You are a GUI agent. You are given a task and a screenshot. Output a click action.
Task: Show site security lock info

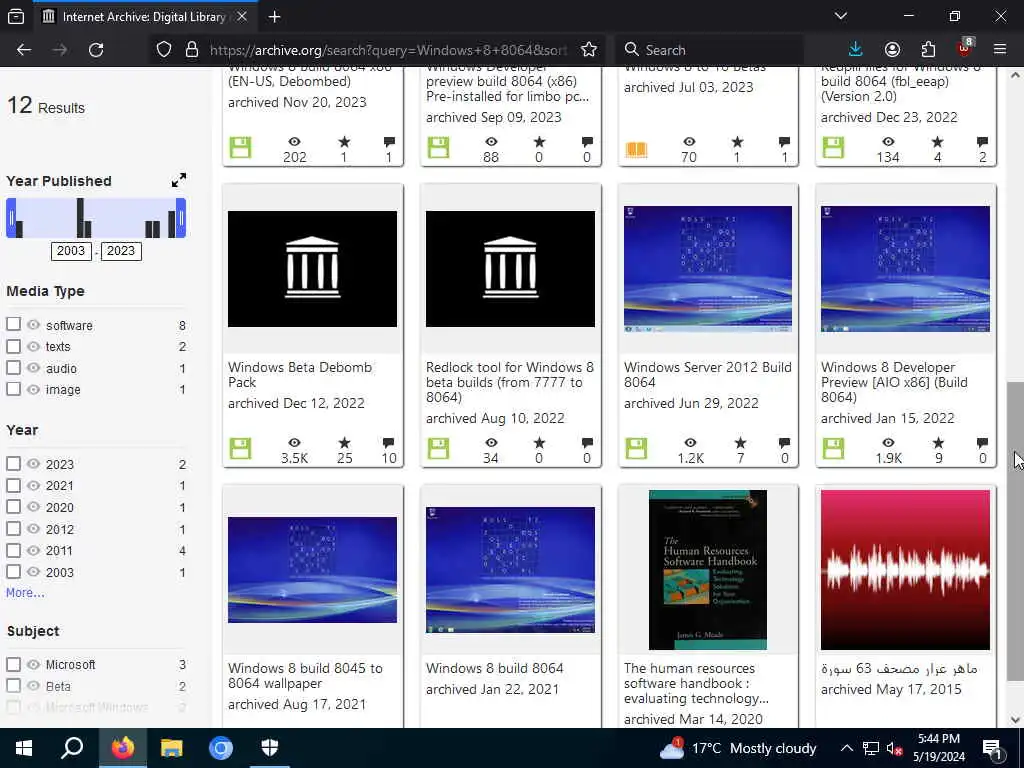pyautogui.click(x=191, y=50)
